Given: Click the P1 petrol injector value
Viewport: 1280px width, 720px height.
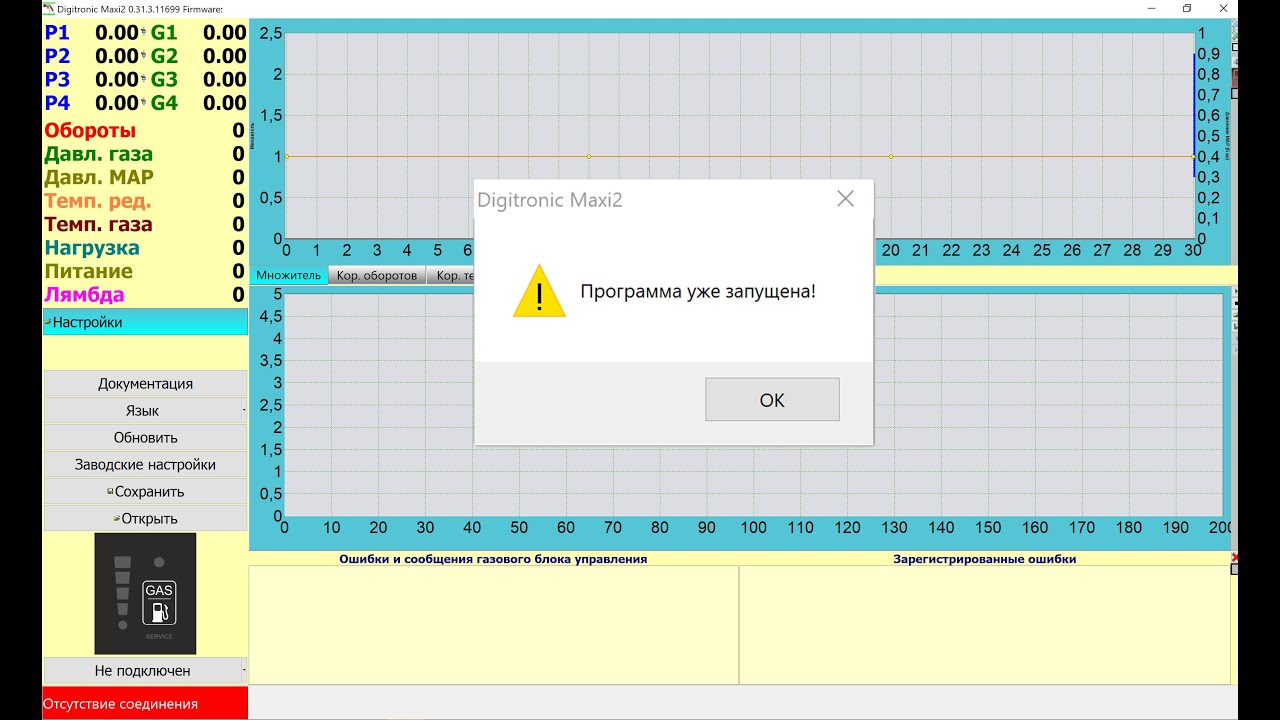Looking at the screenshot, I should [x=117, y=33].
